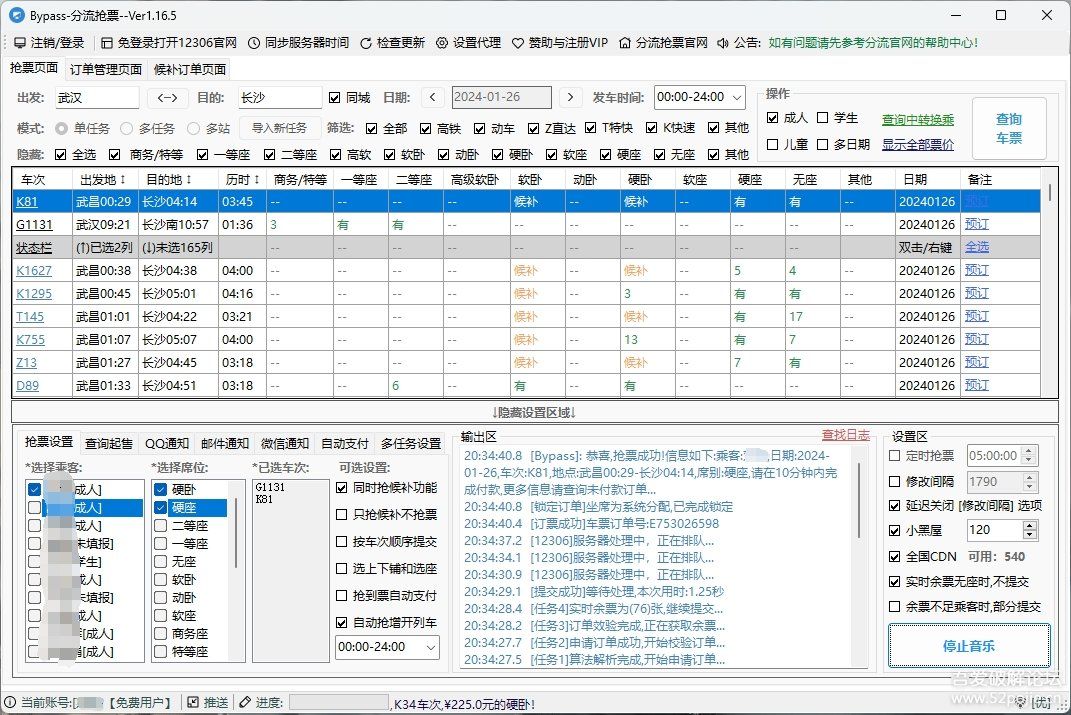Click the 注销/登录 login icon
This screenshot has width=1071, height=715.
click(20, 43)
